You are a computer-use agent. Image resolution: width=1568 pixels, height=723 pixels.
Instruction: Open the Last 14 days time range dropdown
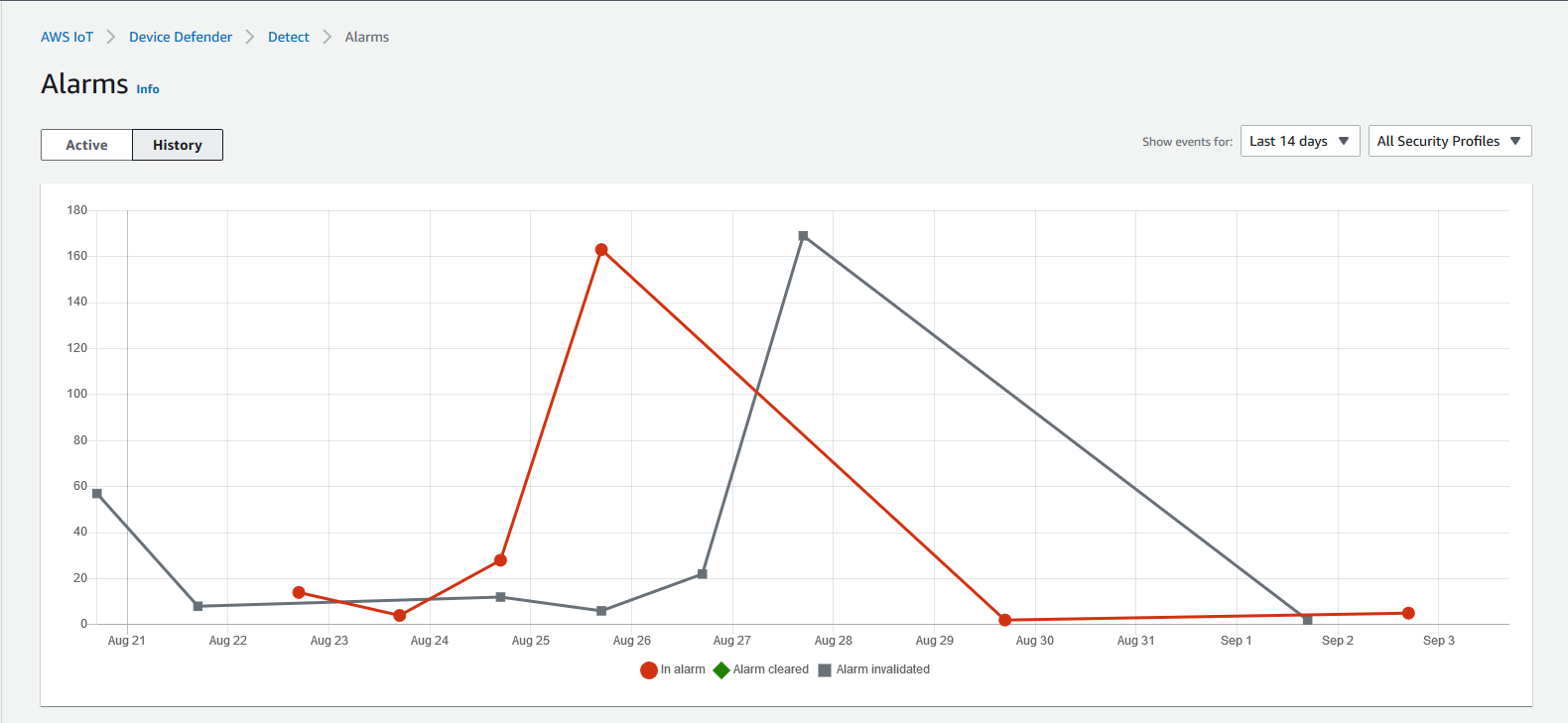pos(1300,141)
